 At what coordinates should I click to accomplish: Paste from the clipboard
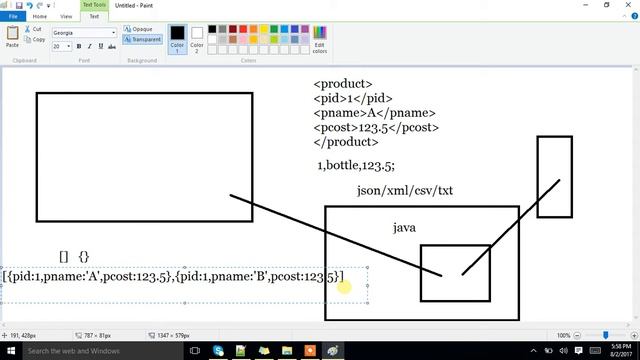12,36
